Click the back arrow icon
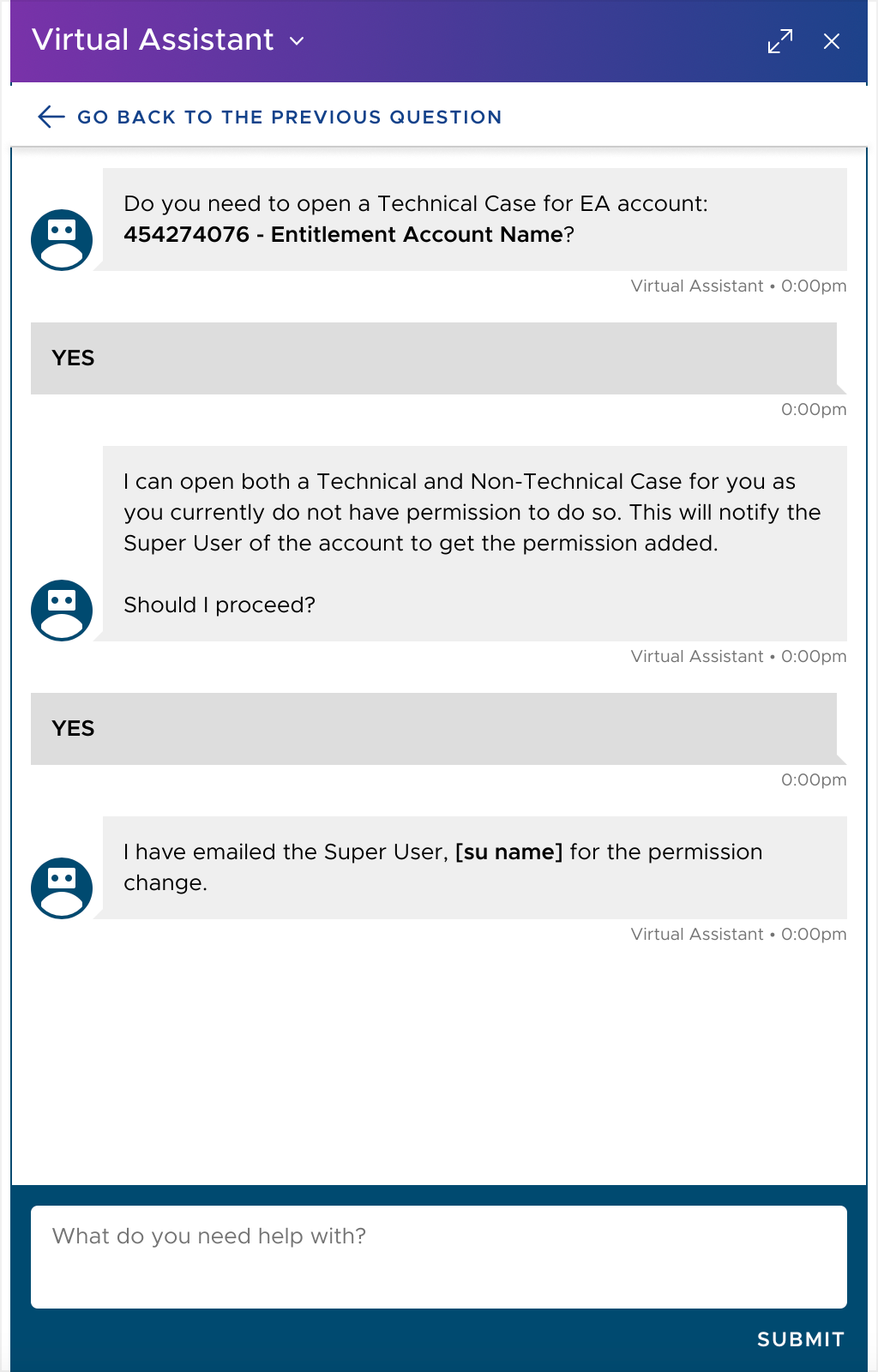Image resolution: width=878 pixels, height=1372 pixels. 51,117
